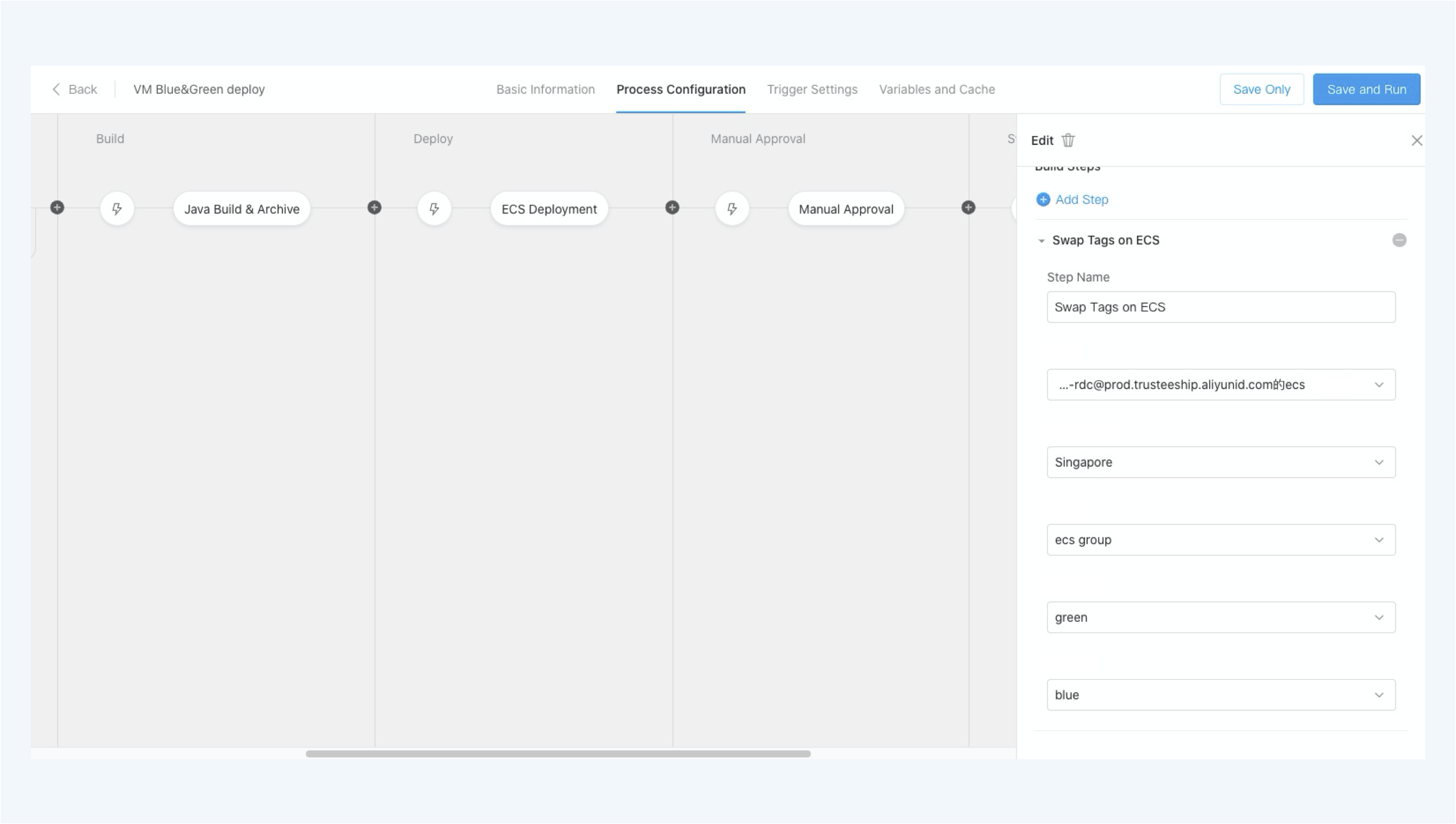Close the Edit side panel
1456x824 pixels.
click(x=1416, y=140)
